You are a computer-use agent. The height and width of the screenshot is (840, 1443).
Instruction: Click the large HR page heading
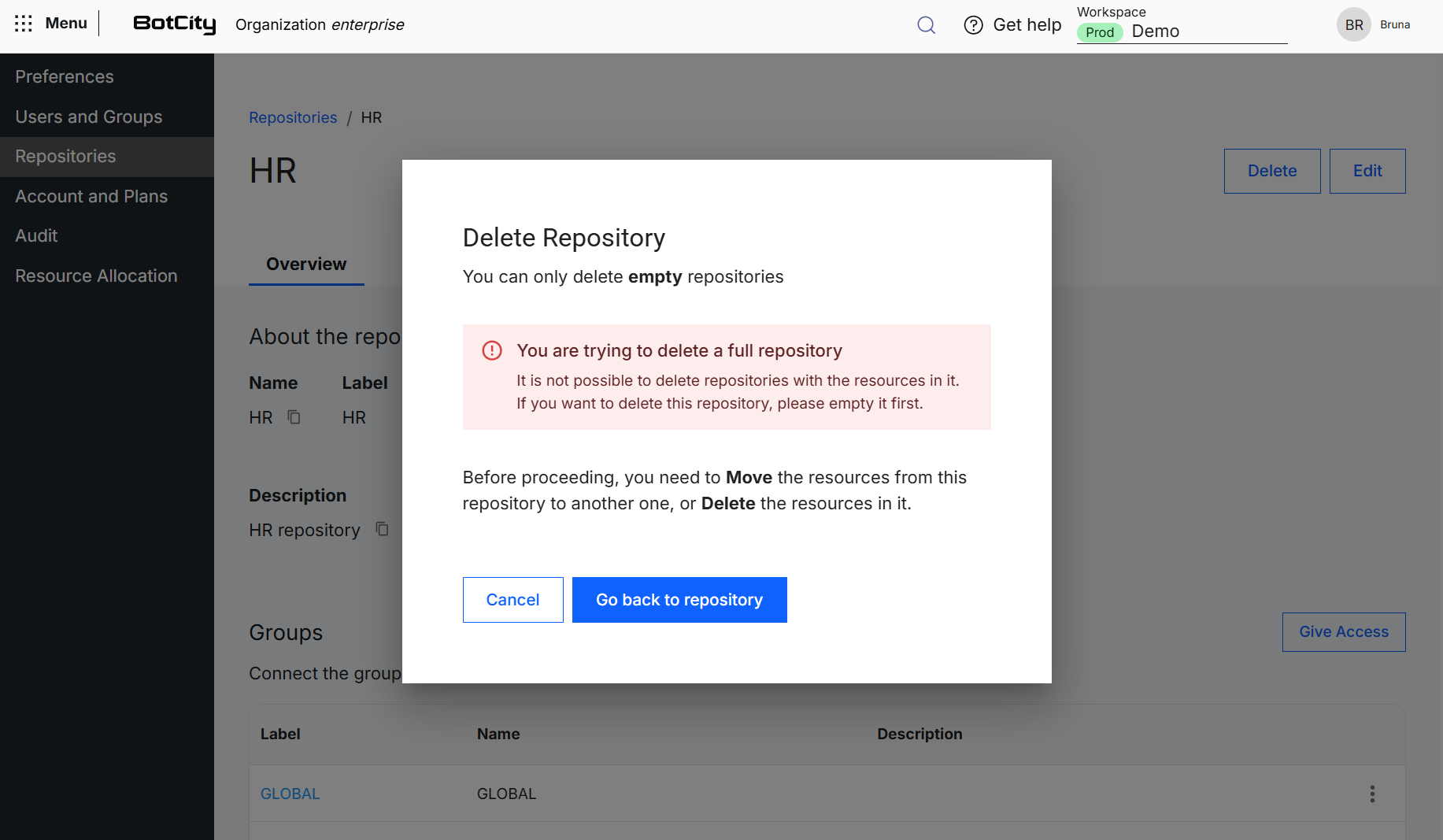(x=272, y=171)
